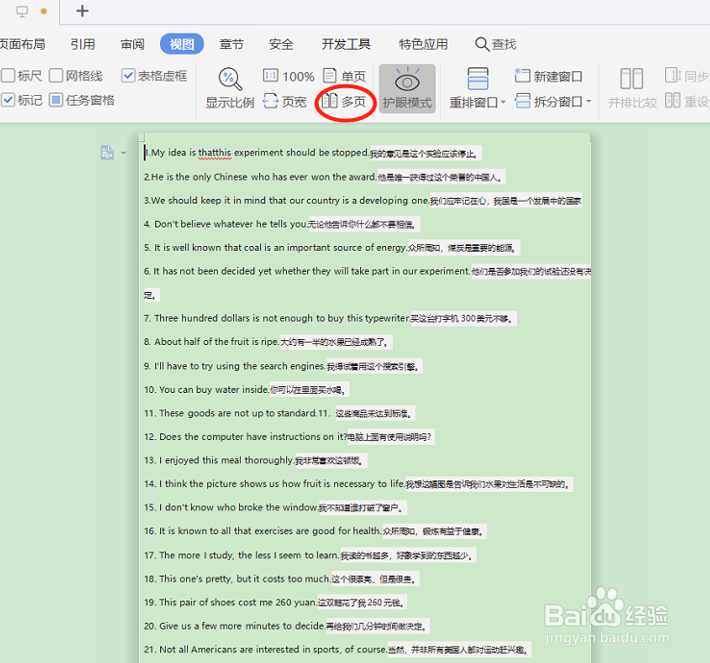The width and height of the screenshot is (710, 663).
Task: Click line '15. I don't know who broke'
Action: tap(273, 508)
